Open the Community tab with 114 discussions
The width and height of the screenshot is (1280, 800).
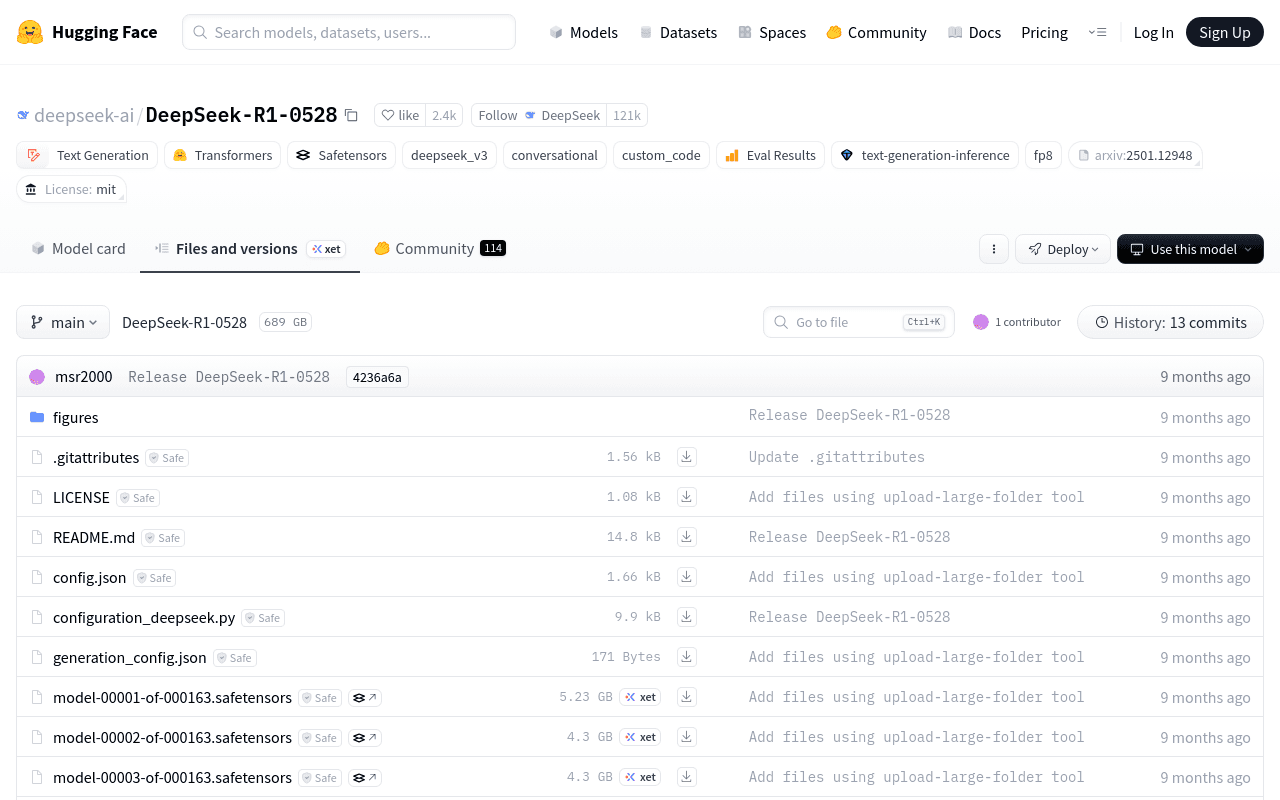coord(440,248)
